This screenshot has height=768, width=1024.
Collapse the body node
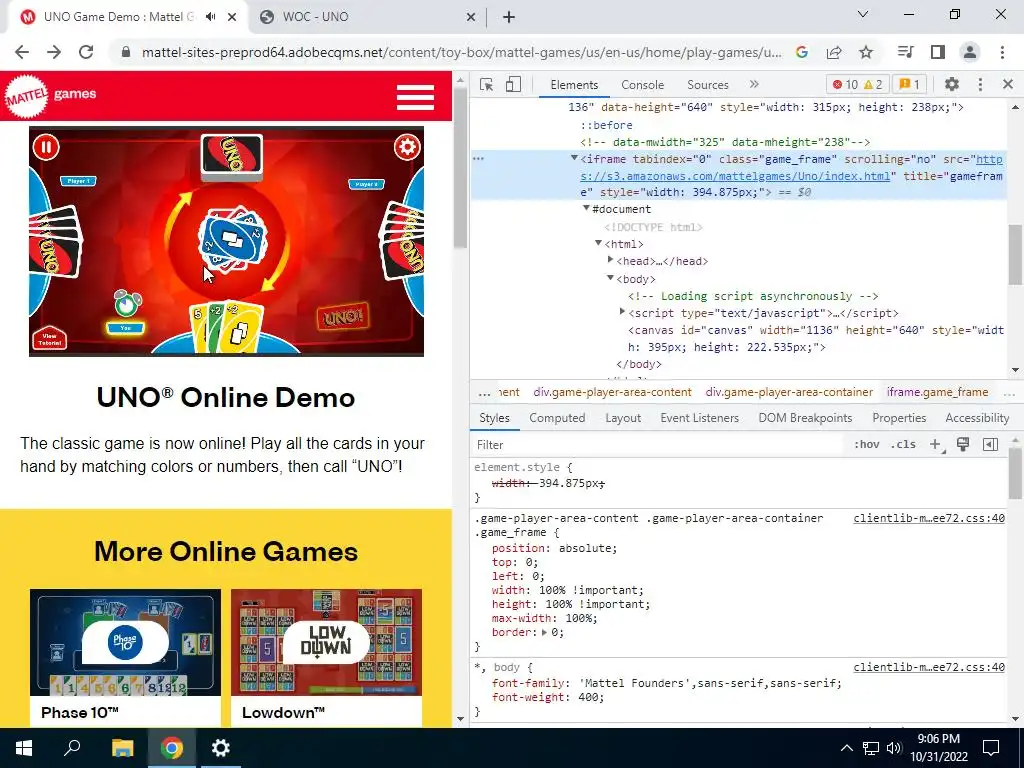pos(610,278)
